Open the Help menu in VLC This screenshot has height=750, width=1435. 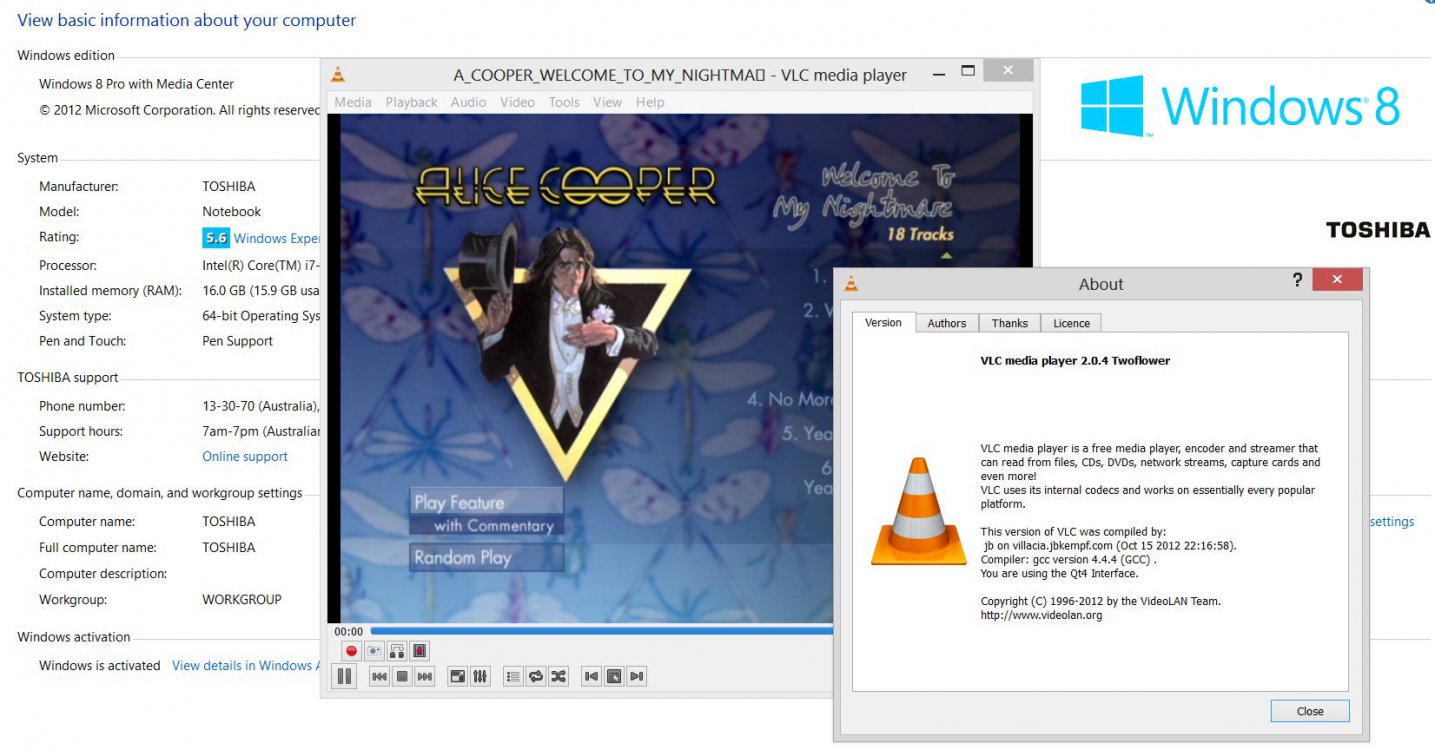pos(650,102)
